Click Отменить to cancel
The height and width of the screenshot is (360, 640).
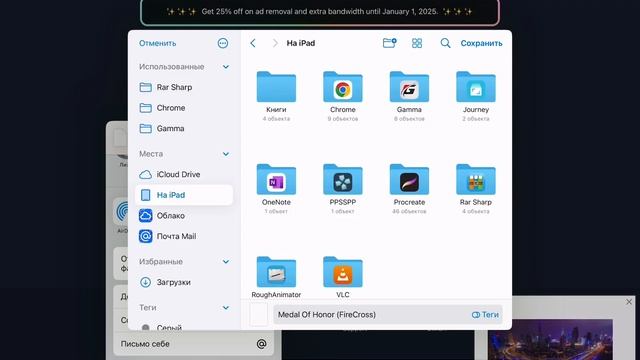[x=158, y=43]
